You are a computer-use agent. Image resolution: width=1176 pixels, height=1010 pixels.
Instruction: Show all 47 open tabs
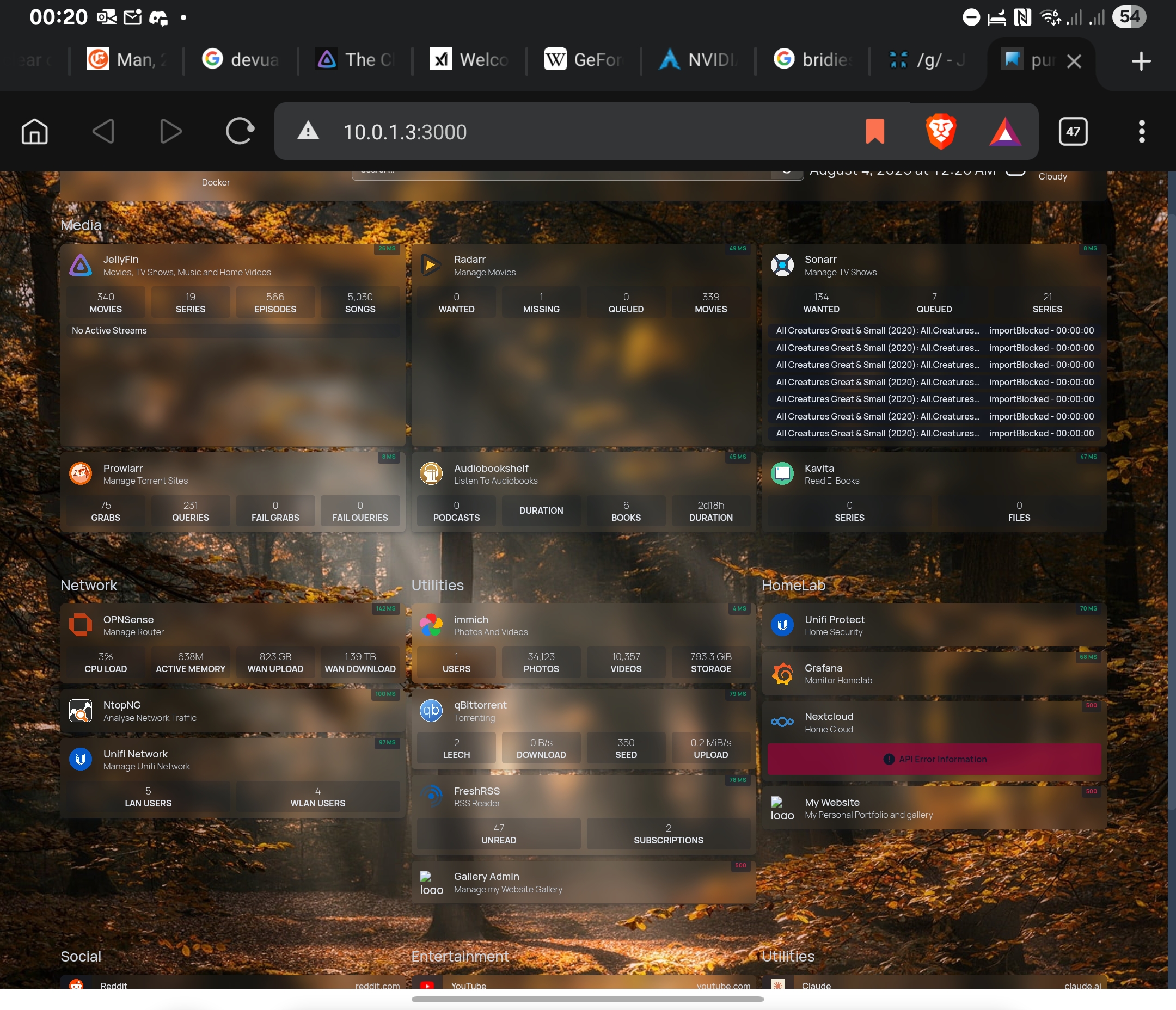pos(1073,132)
